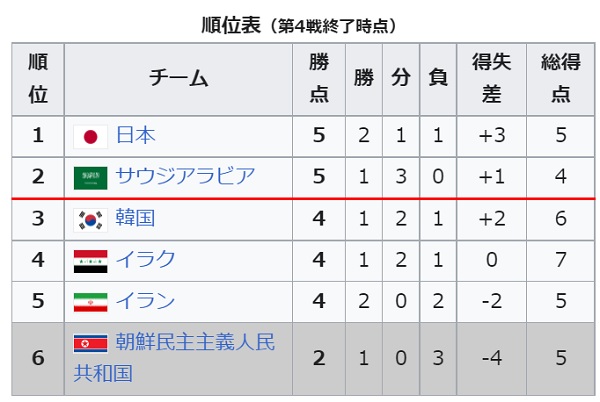Click the South Korea flag icon
The width and height of the screenshot is (600, 402).
pos(90,220)
